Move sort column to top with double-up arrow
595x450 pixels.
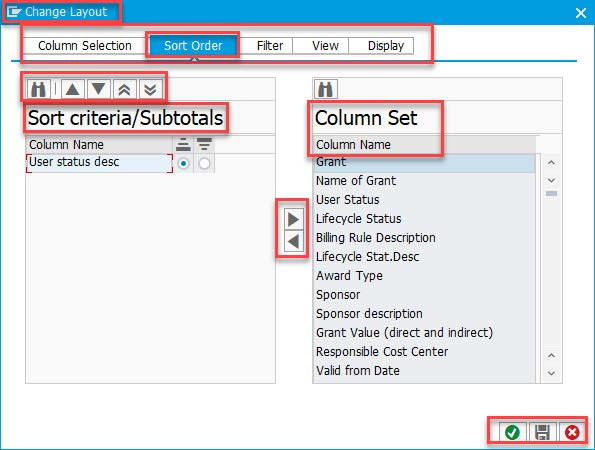124,90
